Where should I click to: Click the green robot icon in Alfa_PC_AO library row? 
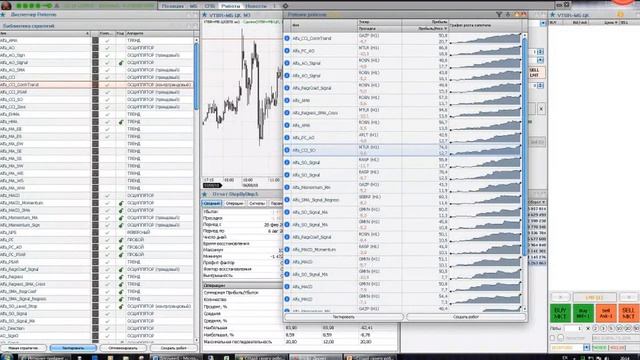[121, 247]
